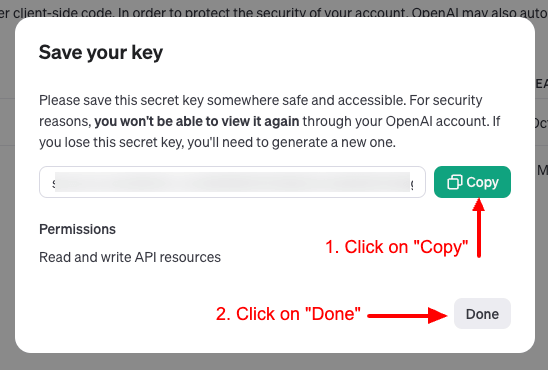548x370 pixels.
Task: Click the bold "you won't be able to view it again" text
Action: (x=197, y=121)
